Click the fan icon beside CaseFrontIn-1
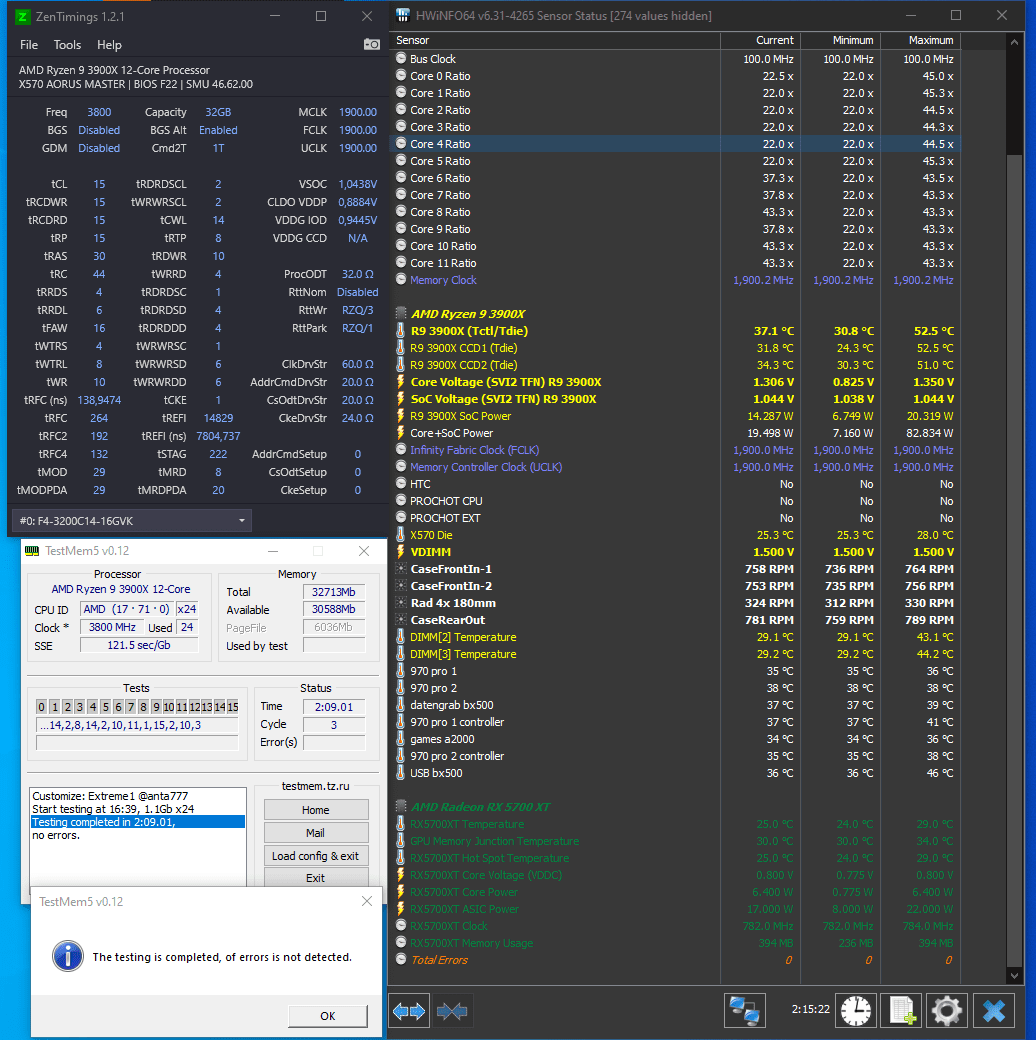 coord(401,568)
